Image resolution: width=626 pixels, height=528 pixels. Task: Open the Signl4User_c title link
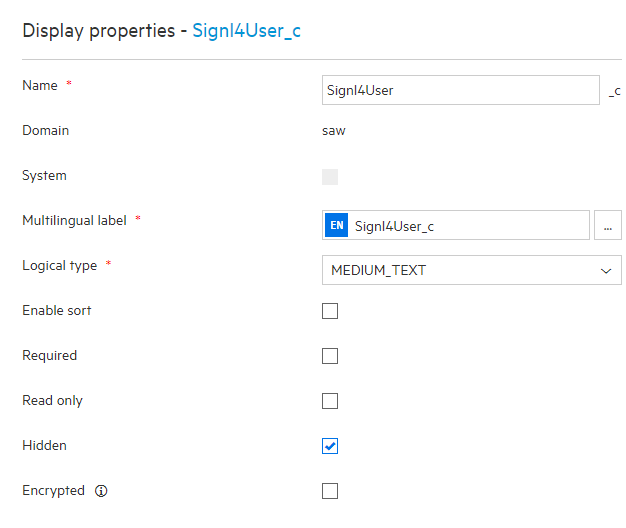(x=246, y=31)
